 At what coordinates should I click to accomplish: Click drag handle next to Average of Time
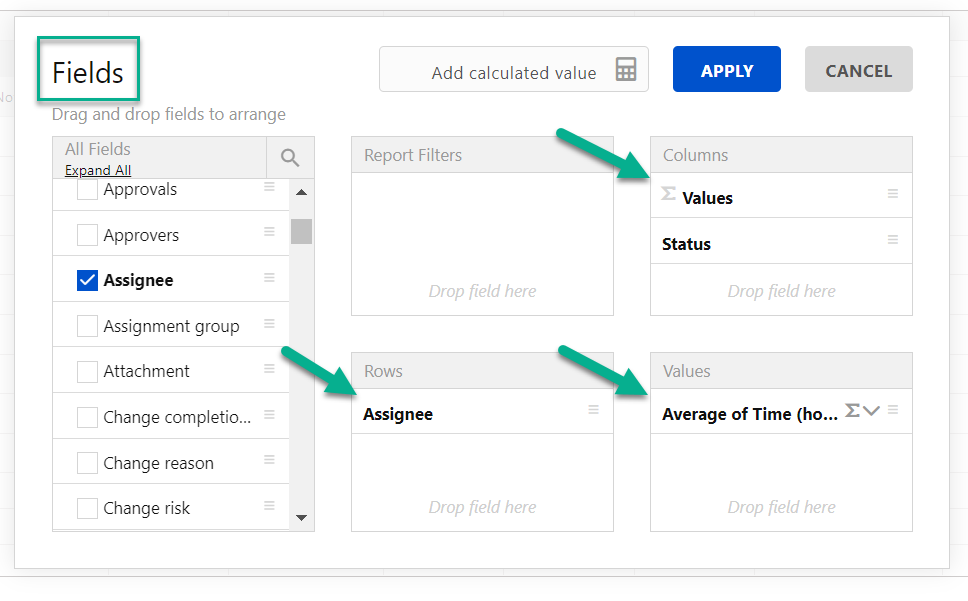pos(893,409)
